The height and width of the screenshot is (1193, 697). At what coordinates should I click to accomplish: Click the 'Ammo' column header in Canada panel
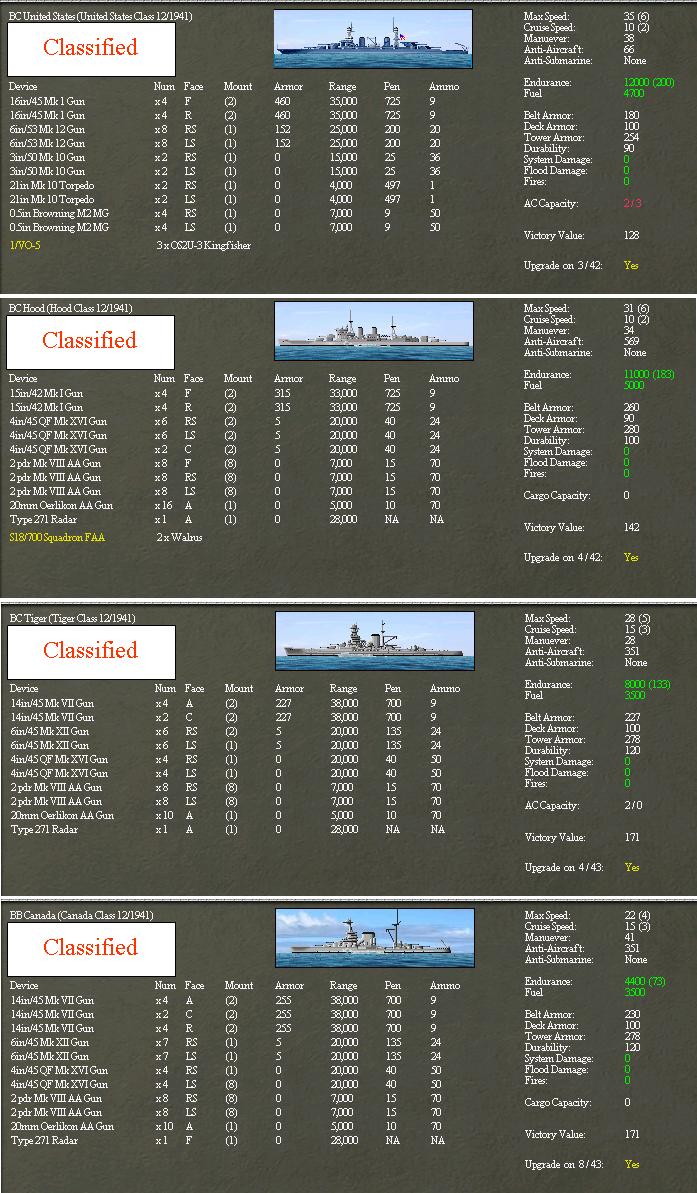[x=444, y=985]
